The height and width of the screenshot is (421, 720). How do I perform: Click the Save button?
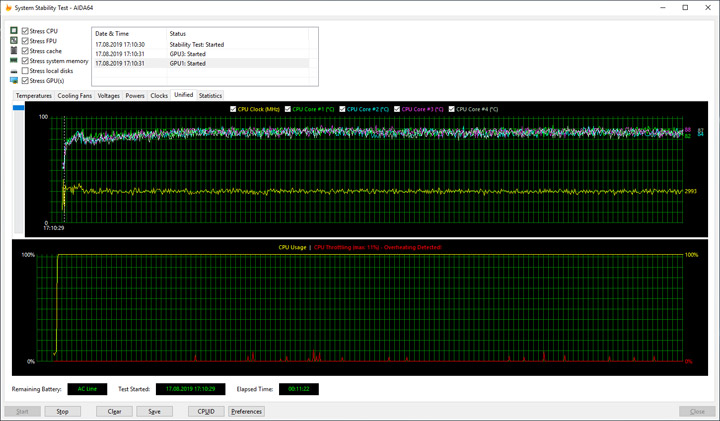(x=153, y=411)
